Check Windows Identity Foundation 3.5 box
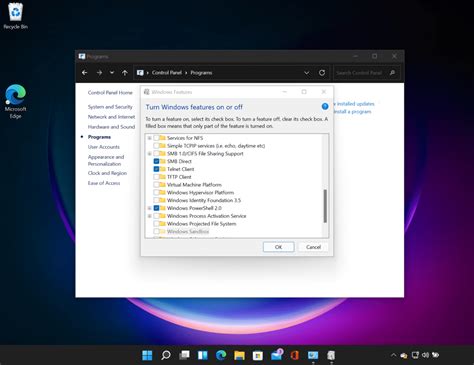474x365 pixels. (x=156, y=200)
